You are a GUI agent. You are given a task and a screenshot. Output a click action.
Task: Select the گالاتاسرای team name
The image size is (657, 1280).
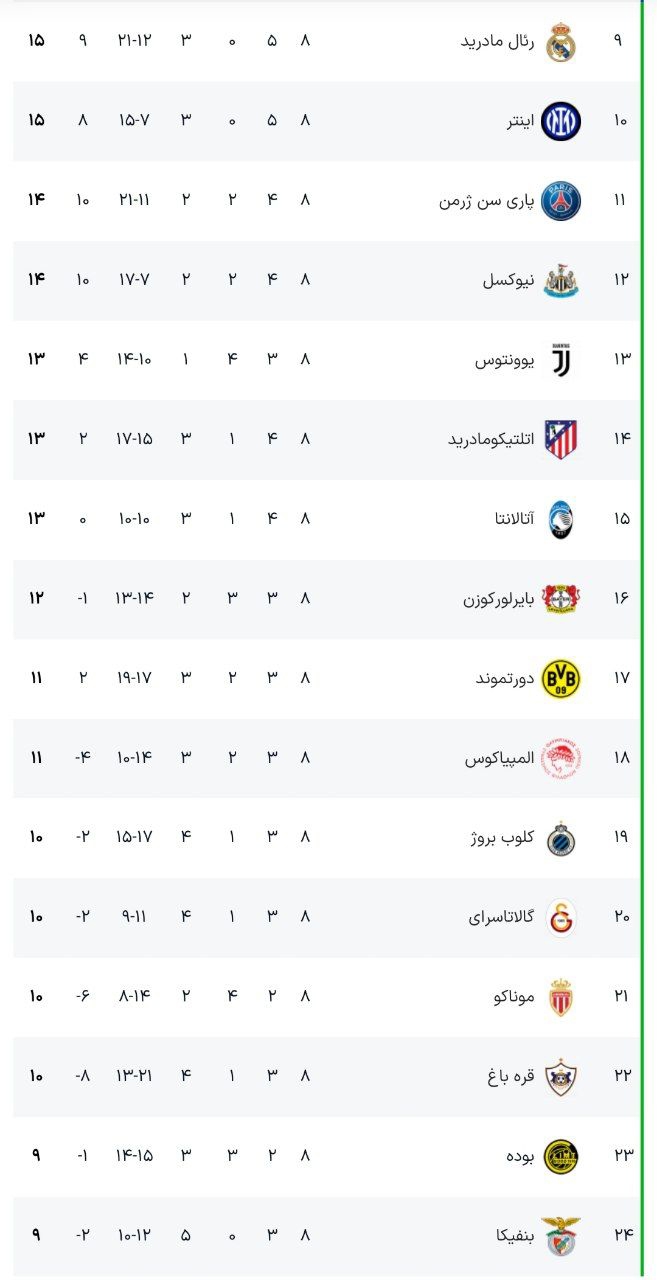point(501,917)
